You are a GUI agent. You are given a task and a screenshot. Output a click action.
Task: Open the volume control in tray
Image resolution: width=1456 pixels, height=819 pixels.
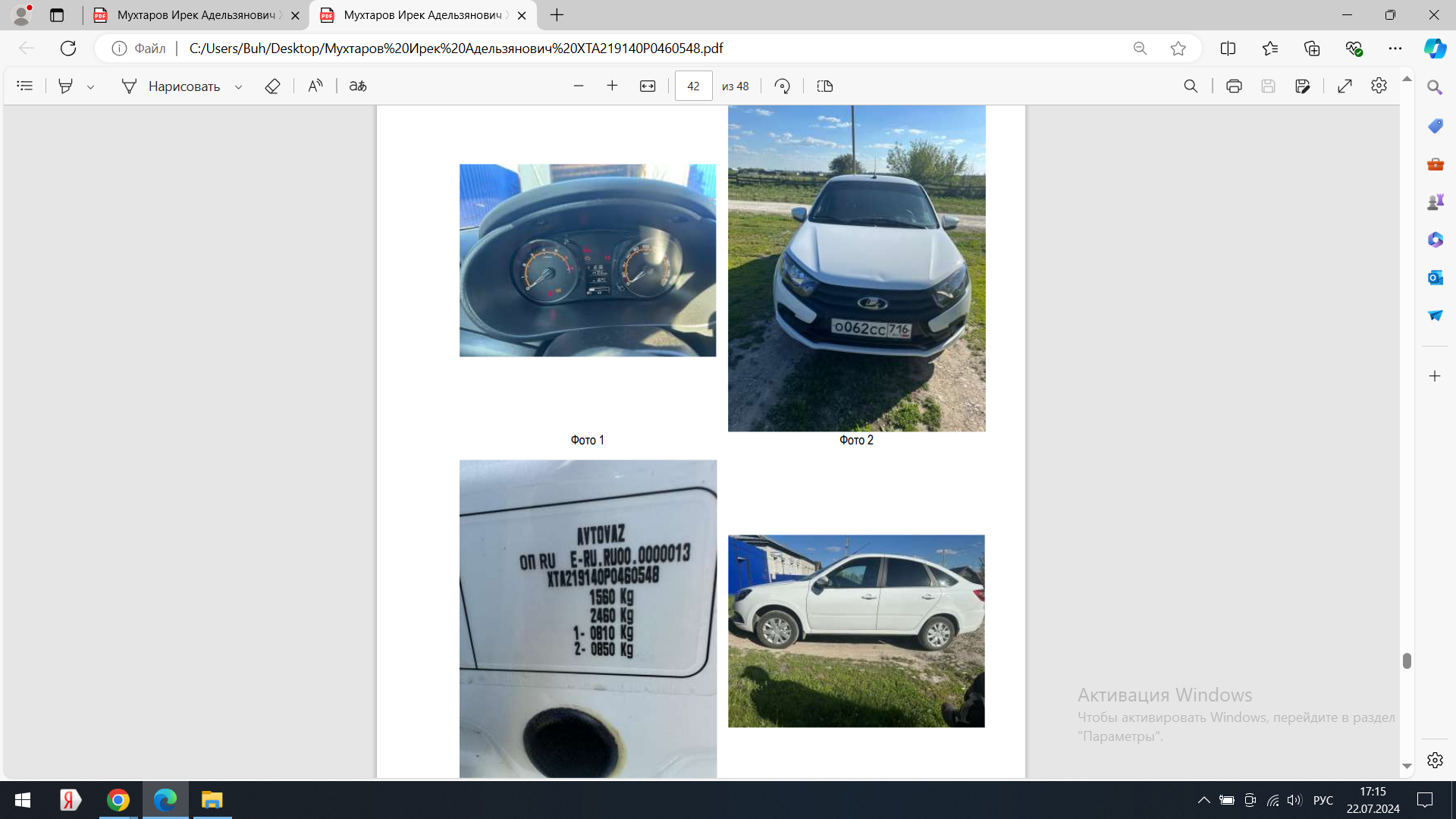click(x=1294, y=800)
